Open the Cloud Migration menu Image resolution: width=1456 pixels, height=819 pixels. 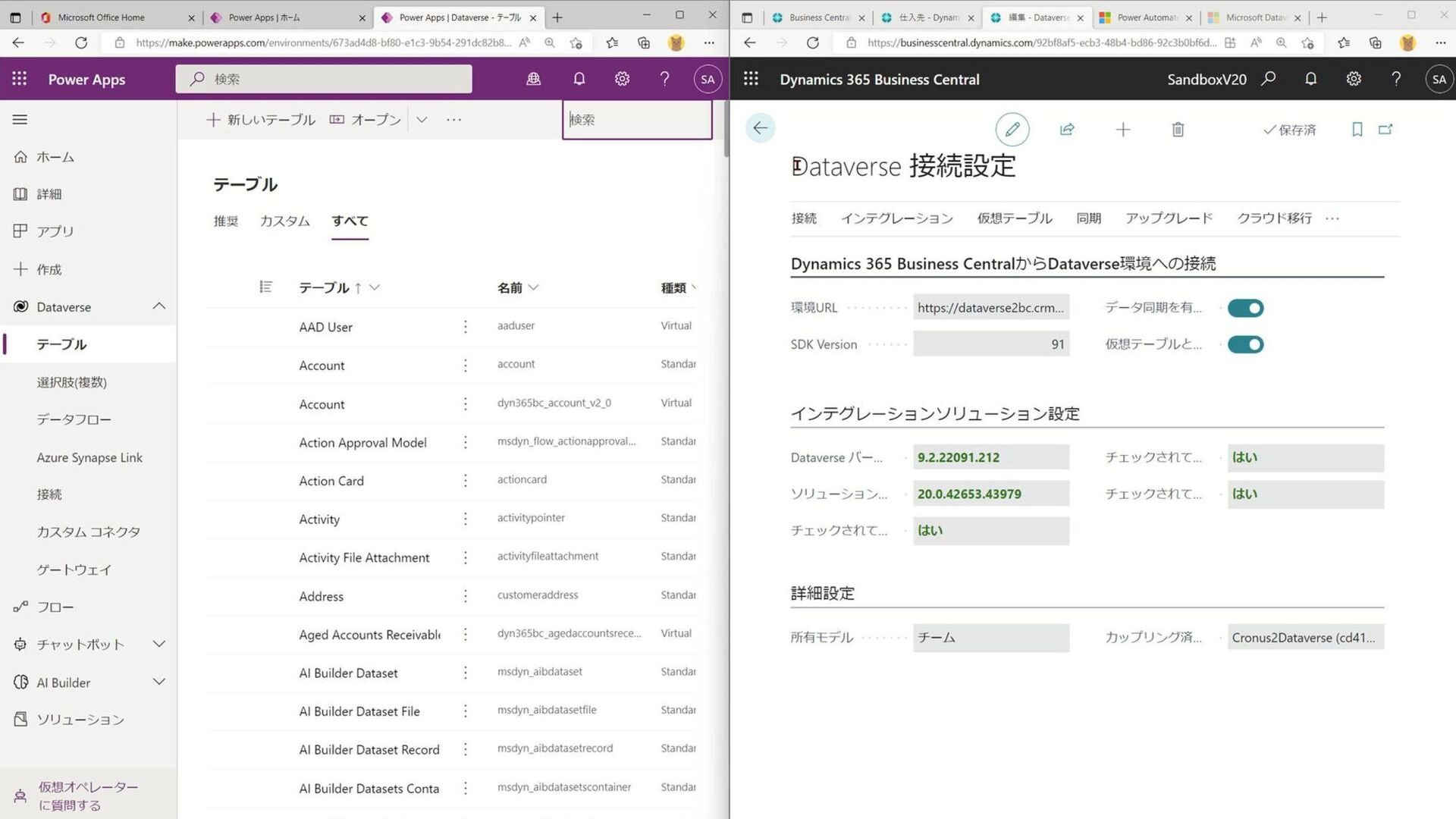(1274, 218)
